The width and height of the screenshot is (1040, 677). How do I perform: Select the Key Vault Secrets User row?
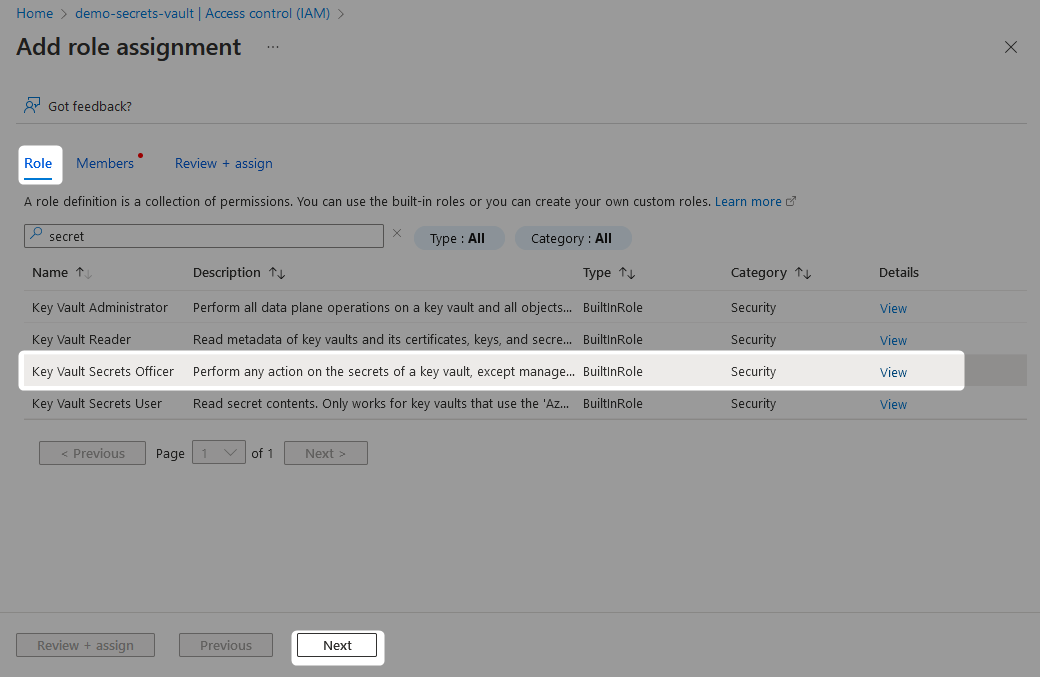pos(525,403)
